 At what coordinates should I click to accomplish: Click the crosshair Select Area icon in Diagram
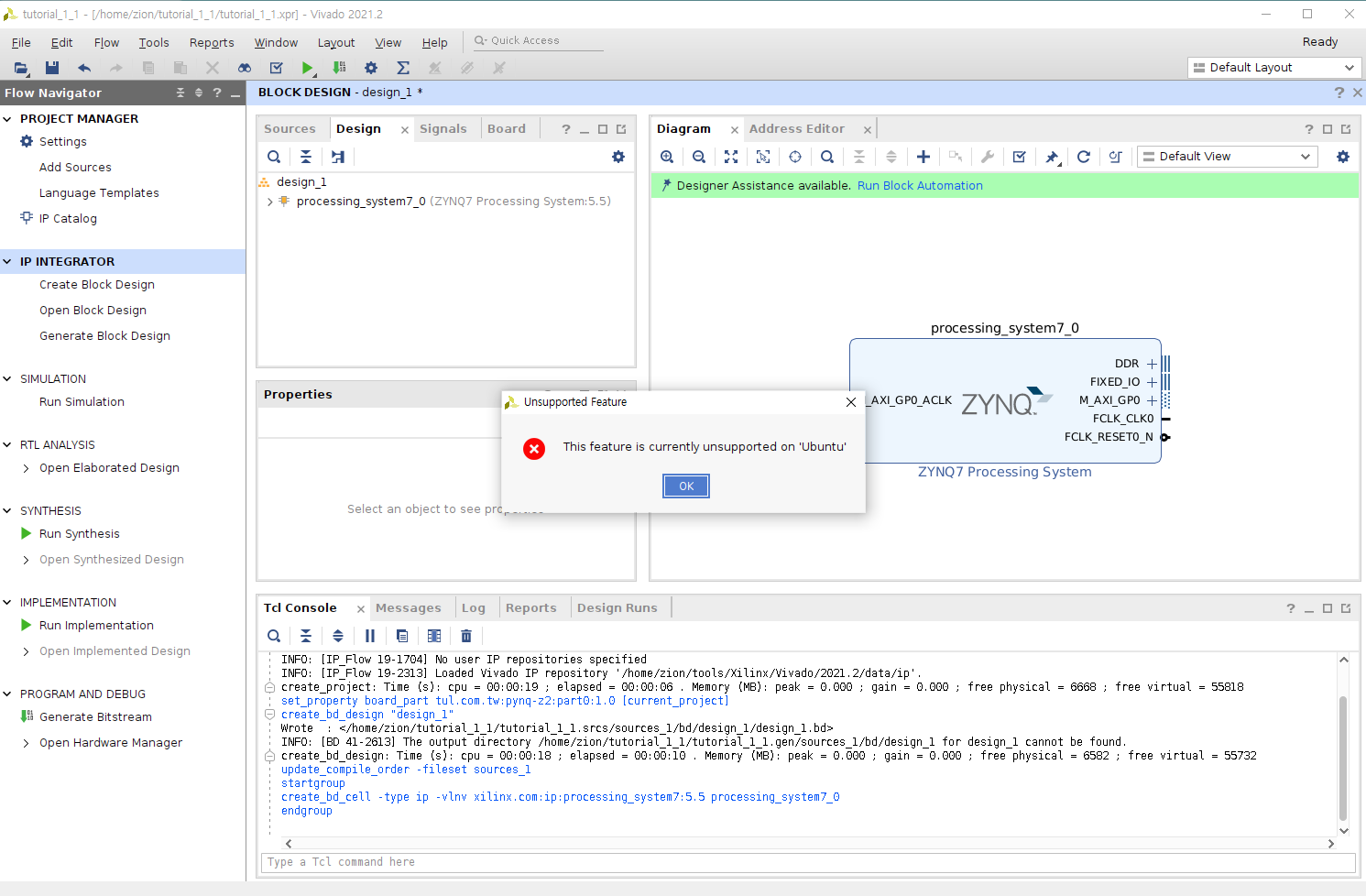pos(795,157)
